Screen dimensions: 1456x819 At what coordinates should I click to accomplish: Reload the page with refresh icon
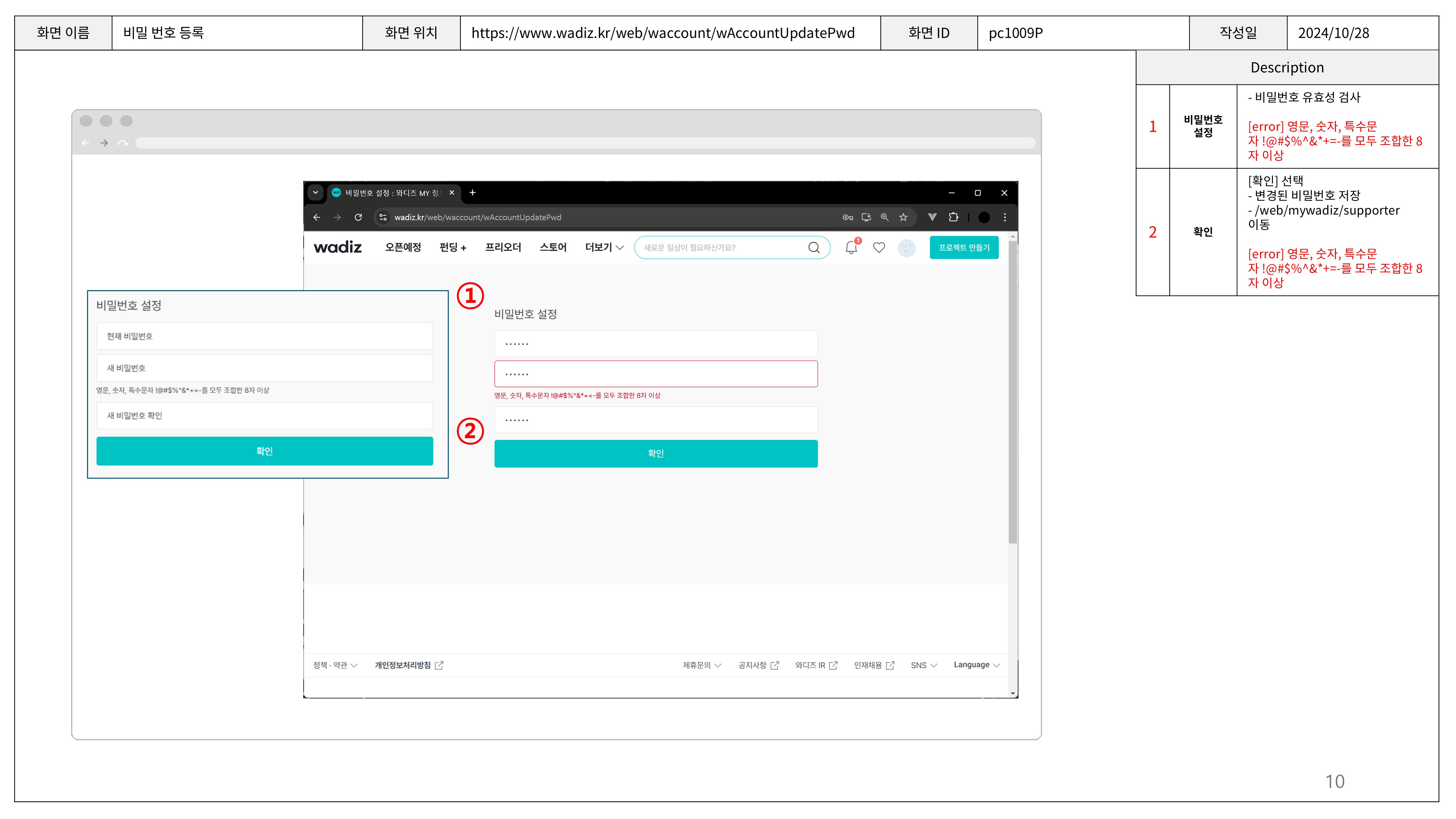[358, 217]
